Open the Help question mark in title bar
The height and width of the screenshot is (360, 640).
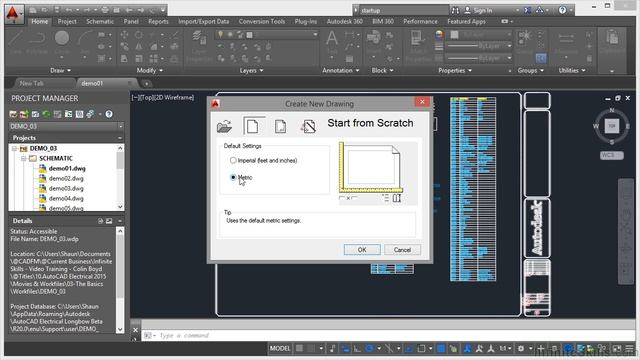562,10
